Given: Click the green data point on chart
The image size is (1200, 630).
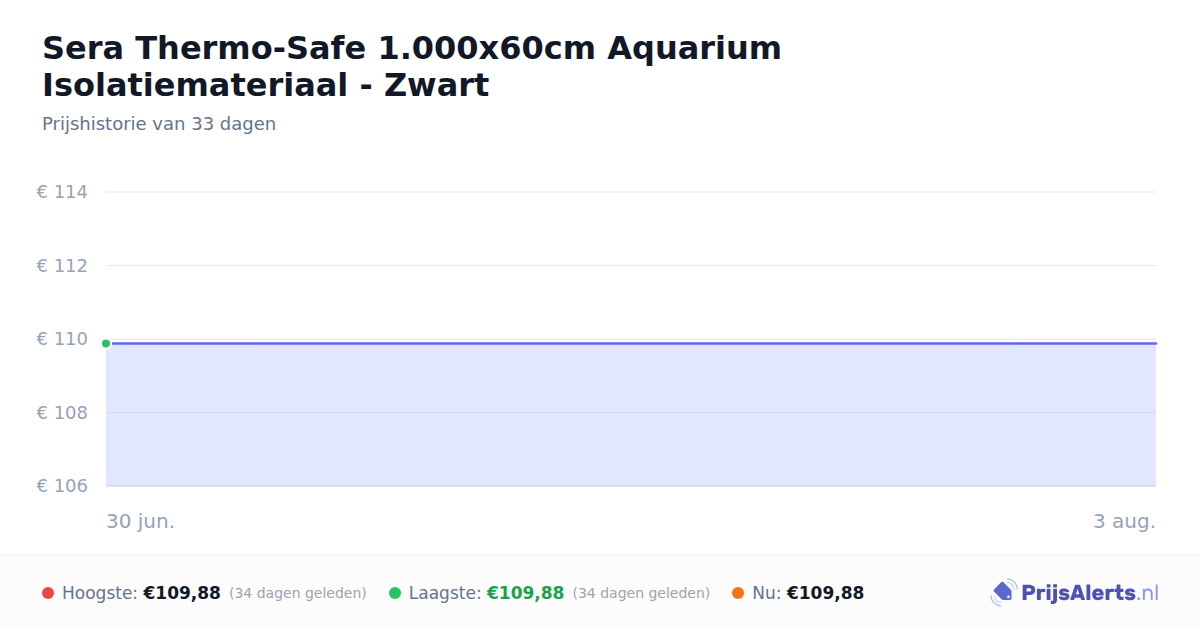Looking at the screenshot, I should point(106,343).
